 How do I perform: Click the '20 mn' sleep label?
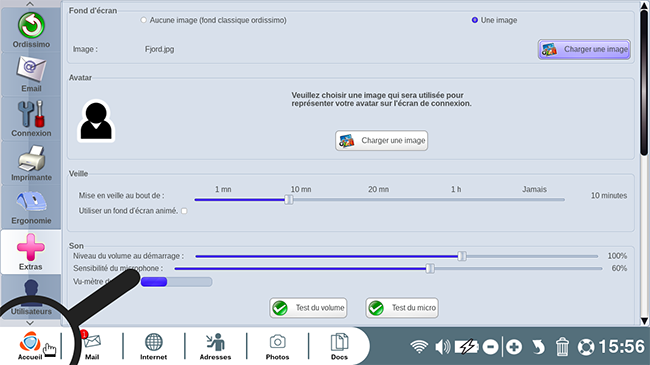pos(378,189)
